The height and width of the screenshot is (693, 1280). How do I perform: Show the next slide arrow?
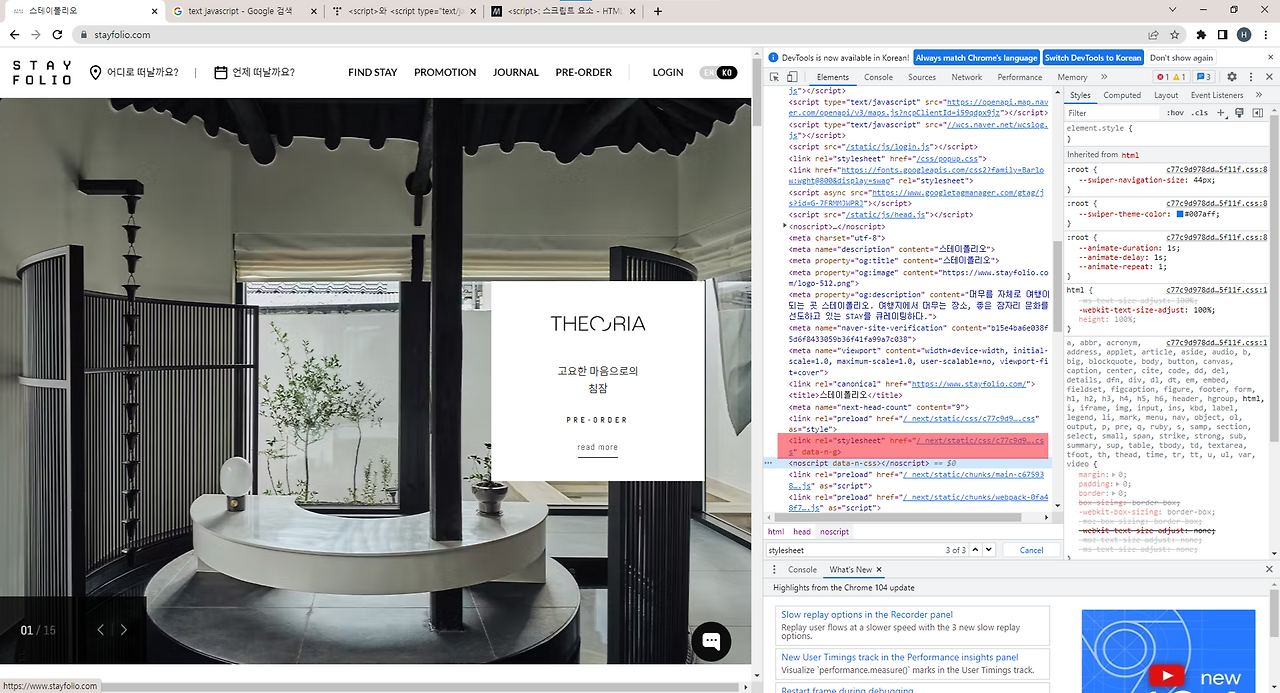click(x=124, y=629)
